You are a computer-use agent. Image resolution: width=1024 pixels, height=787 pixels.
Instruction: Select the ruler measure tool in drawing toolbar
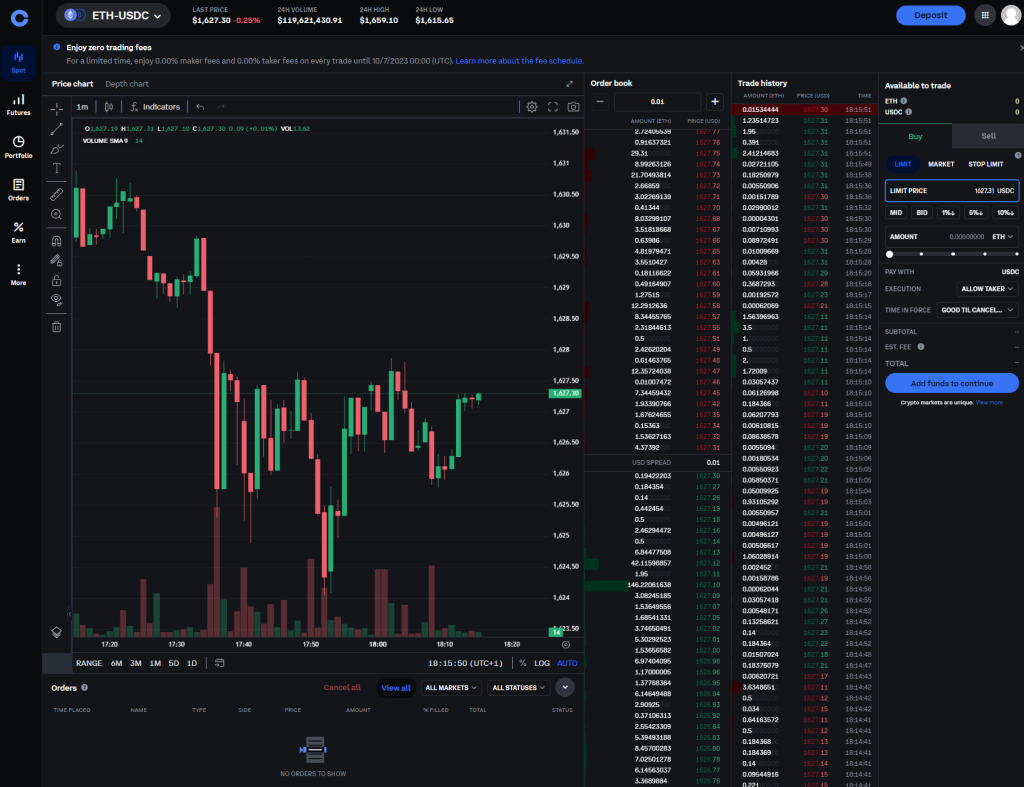click(56, 193)
